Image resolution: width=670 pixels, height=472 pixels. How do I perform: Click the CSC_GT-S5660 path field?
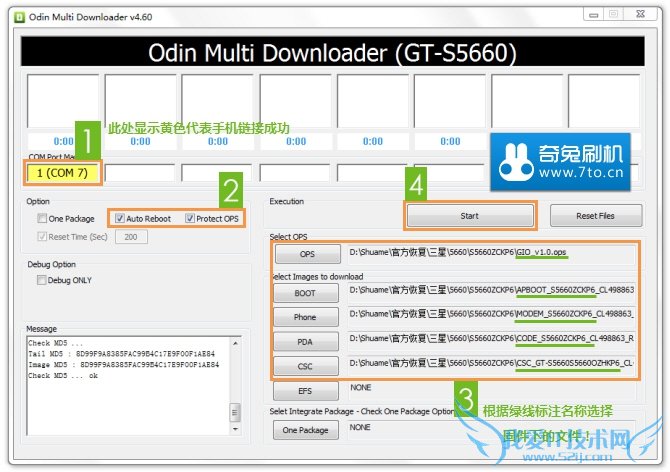click(491, 366)
